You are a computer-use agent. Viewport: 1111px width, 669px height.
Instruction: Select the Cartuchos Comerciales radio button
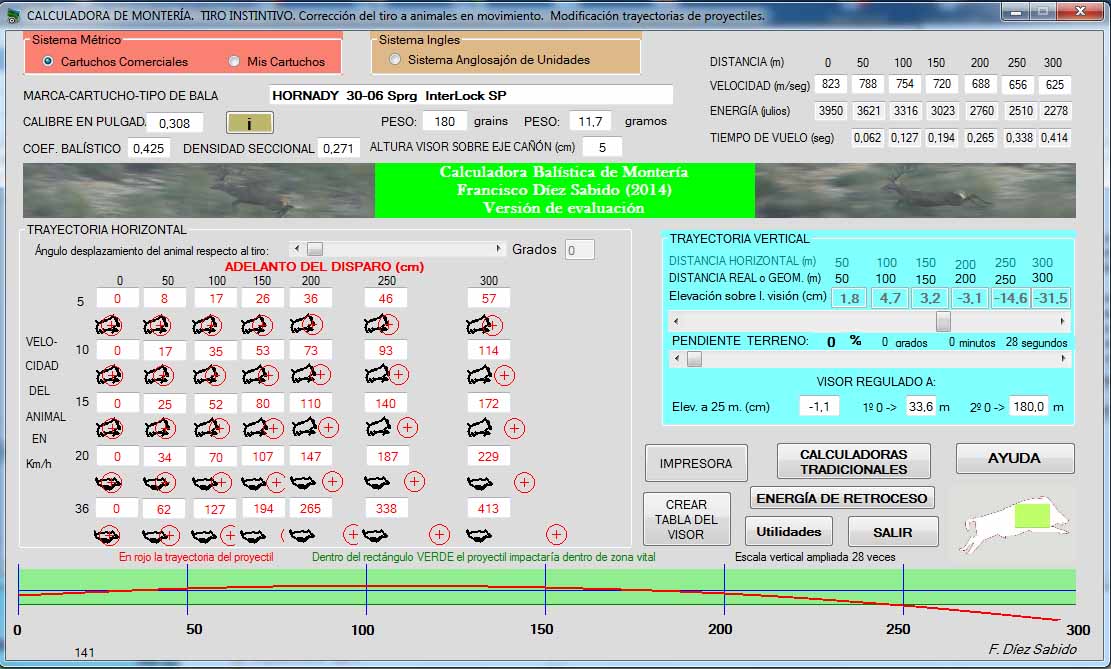point(48,61)
